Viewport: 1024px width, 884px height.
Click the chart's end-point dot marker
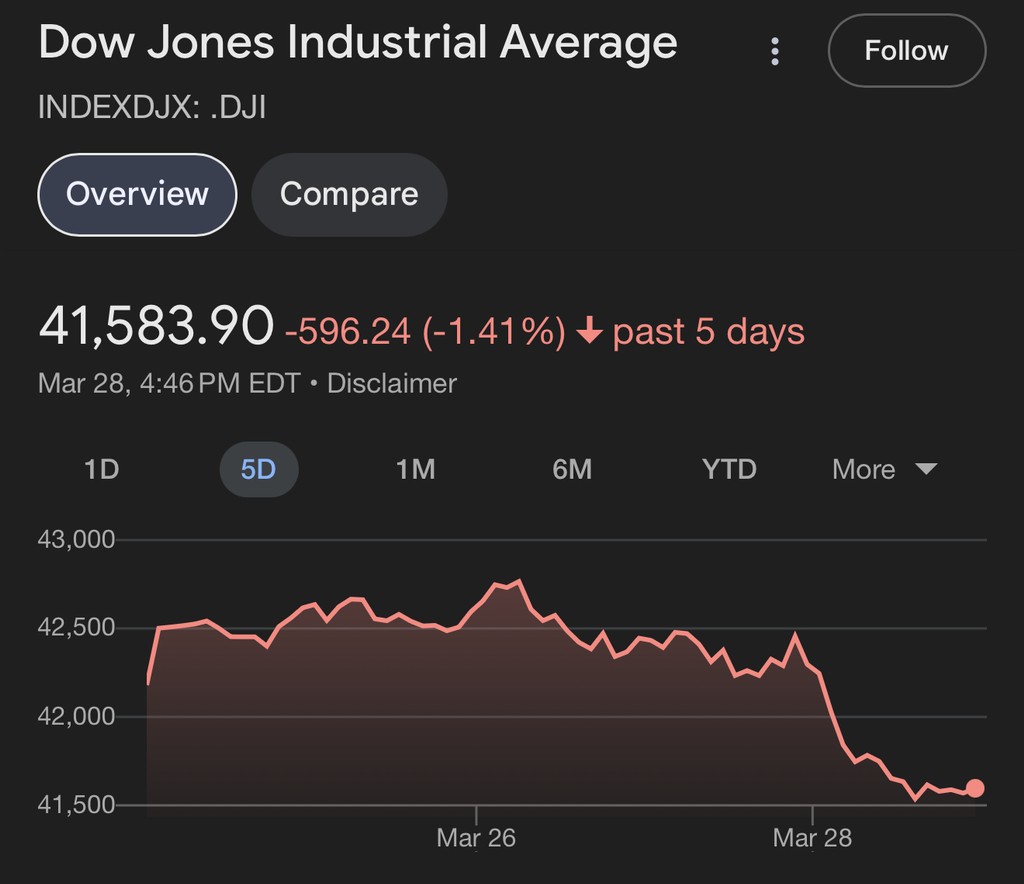pyautogui.click(x=975, y=789)
